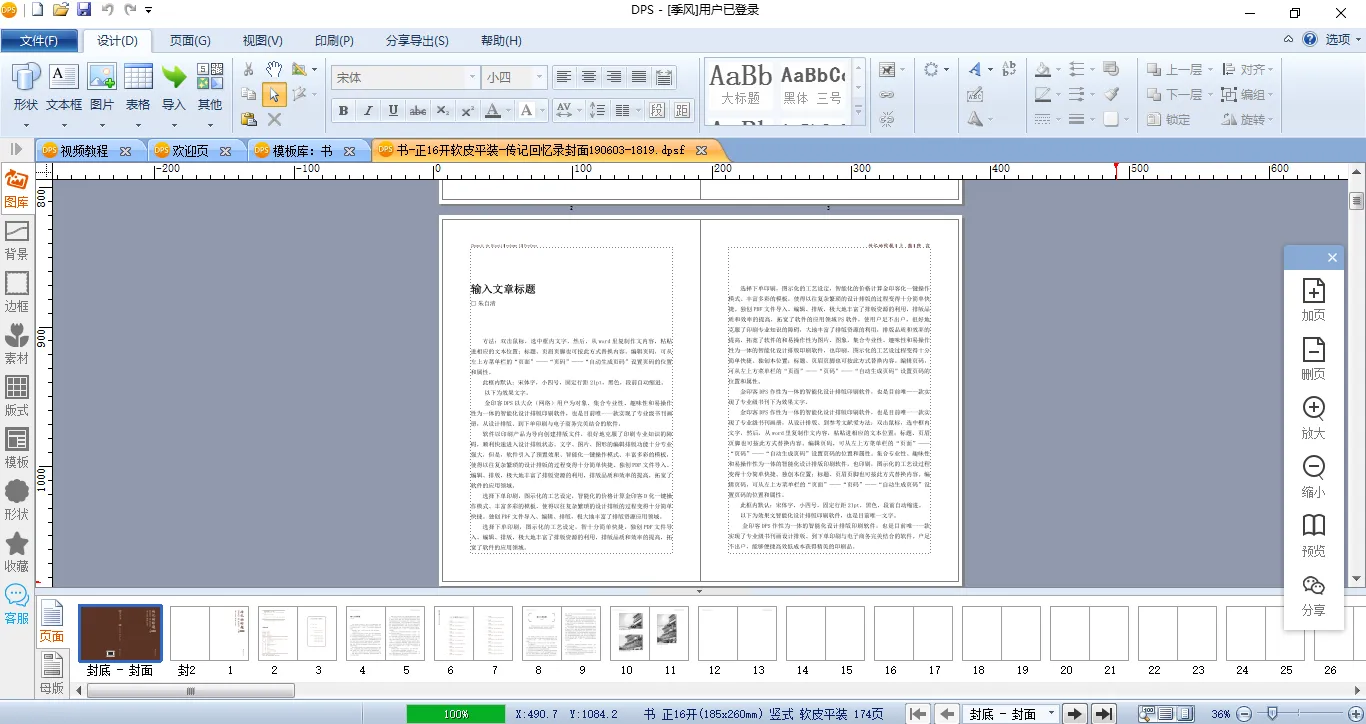Click the zoom slider in status bar
1366x724 pixels.
click(x=1271, y=714)
